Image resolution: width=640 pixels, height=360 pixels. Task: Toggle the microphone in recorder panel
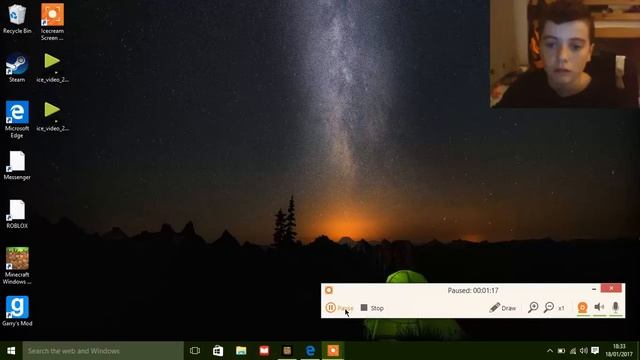(616, 307)
